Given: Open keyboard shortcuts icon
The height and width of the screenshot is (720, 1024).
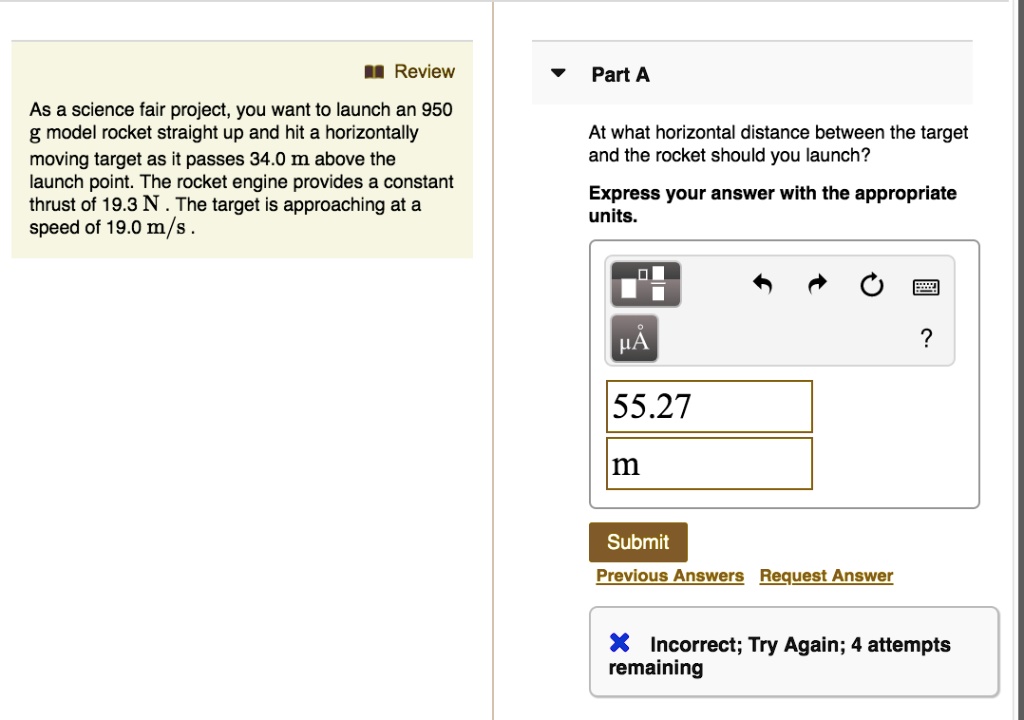Looking at the screenshot, I should [926, 288].
